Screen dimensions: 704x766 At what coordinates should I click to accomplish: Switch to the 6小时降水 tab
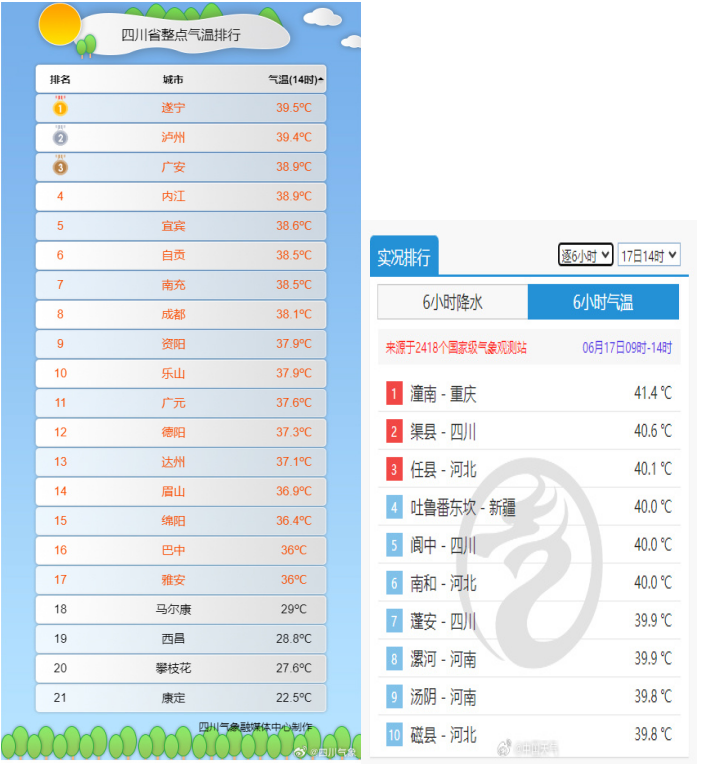pyautogui.click(x=452, y=302)
